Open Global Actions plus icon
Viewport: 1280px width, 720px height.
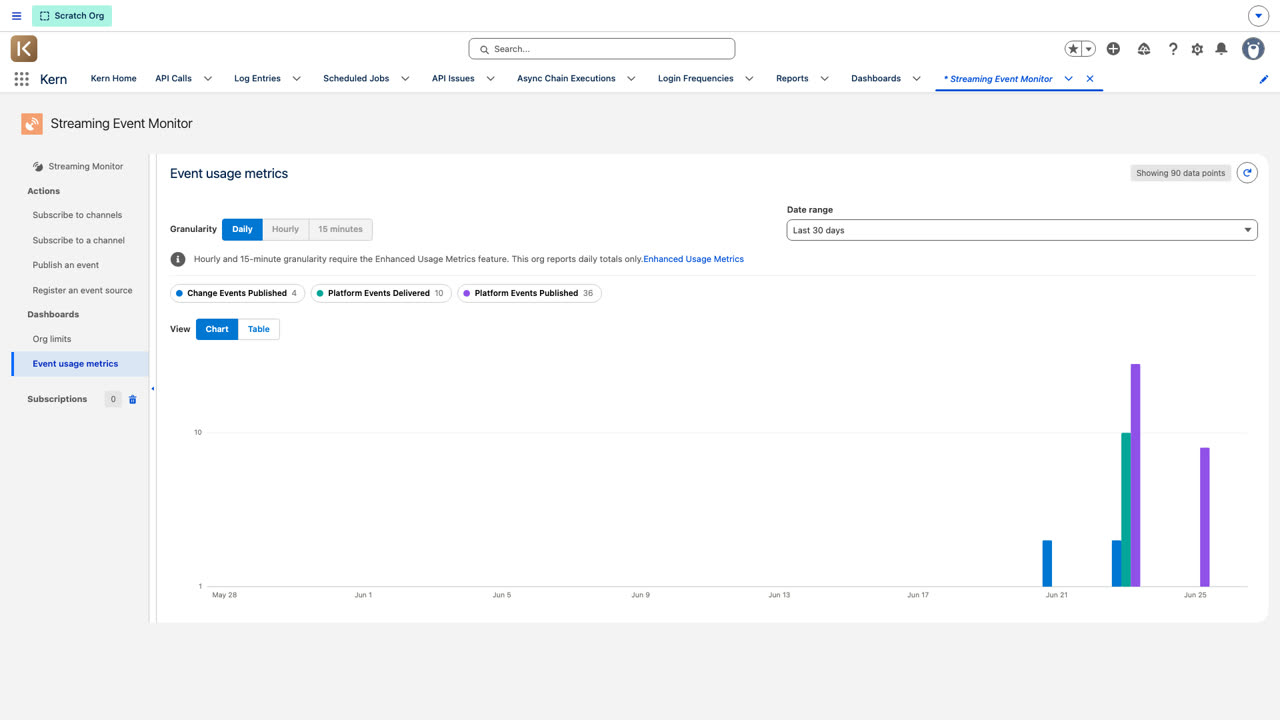[1113, 48]
